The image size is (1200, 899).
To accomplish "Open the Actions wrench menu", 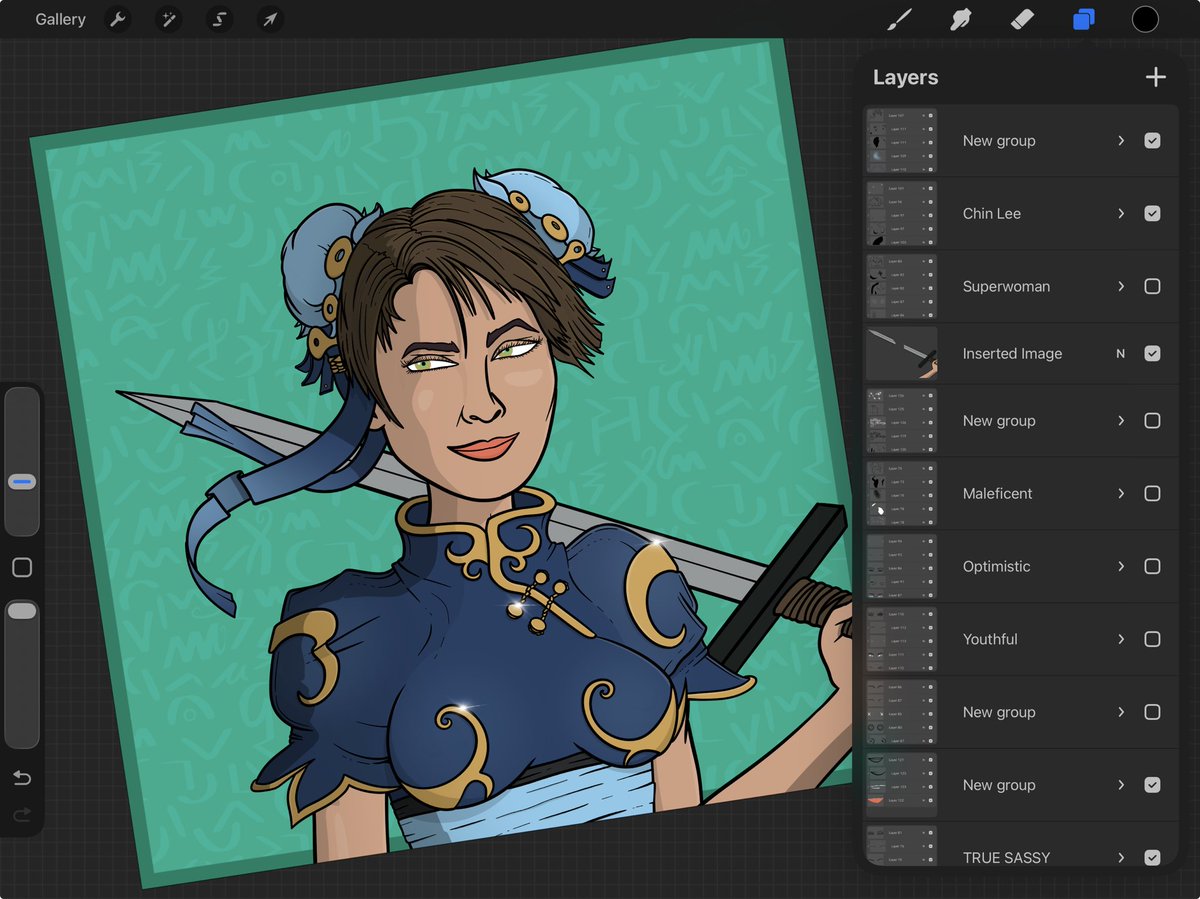I will (x=118, y=19).
